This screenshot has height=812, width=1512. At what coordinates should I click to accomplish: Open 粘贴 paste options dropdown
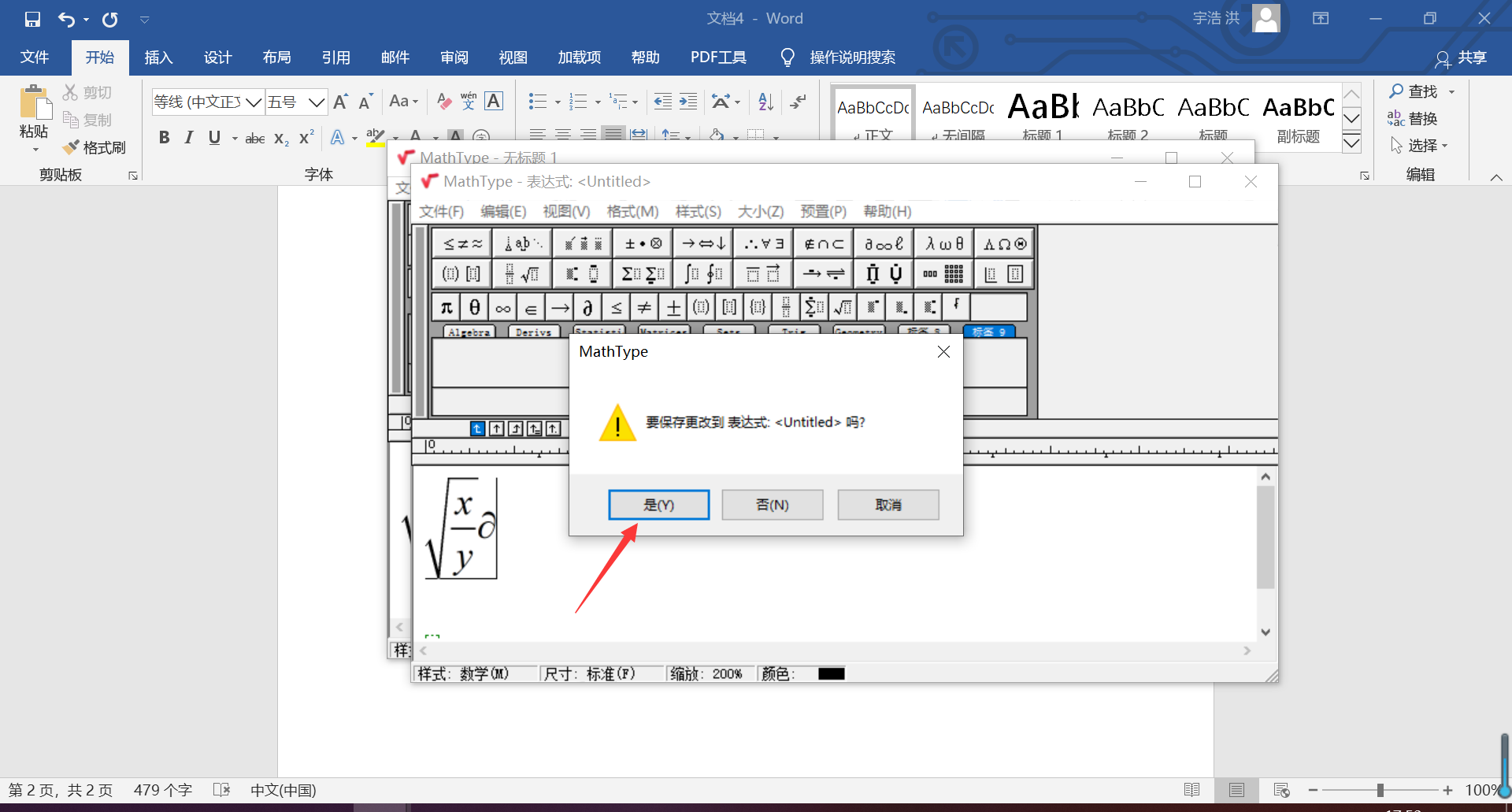point(35,149)
